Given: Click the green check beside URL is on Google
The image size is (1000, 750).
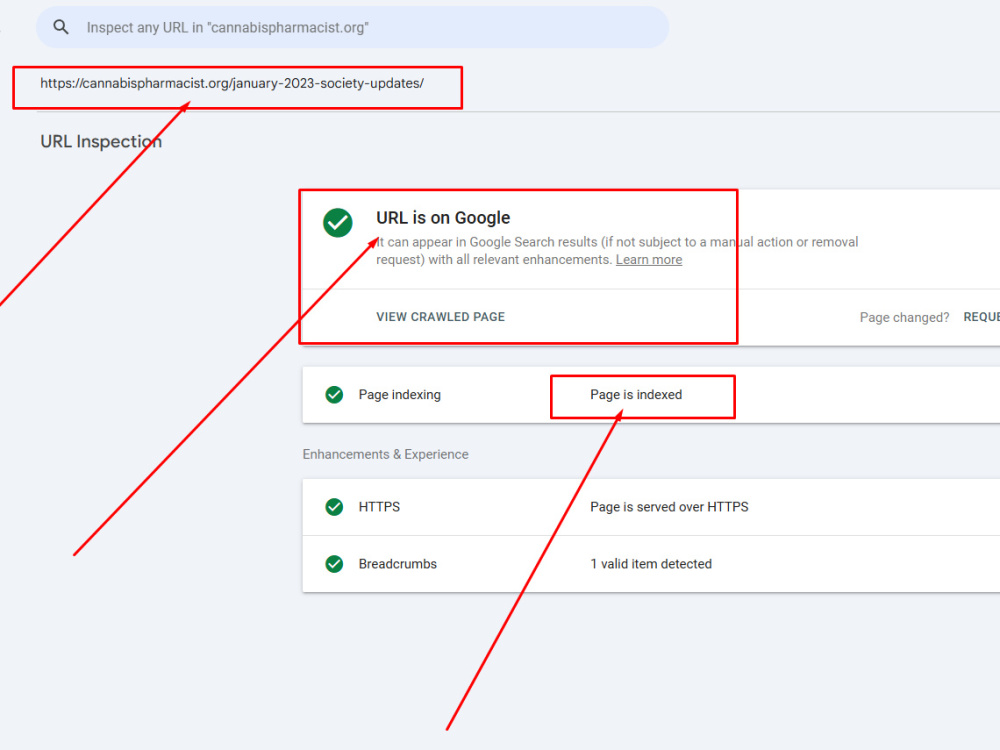Looking at the screenshot, I should coord(337,223).
